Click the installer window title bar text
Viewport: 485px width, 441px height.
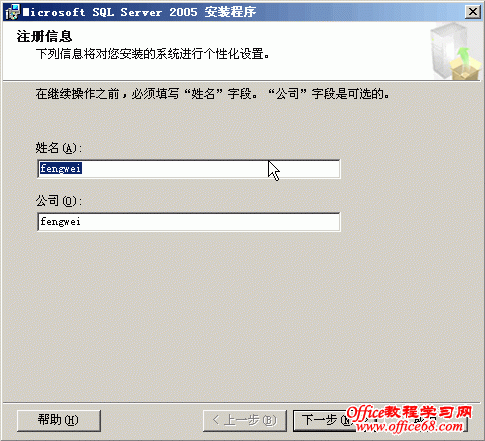point(139,12)
